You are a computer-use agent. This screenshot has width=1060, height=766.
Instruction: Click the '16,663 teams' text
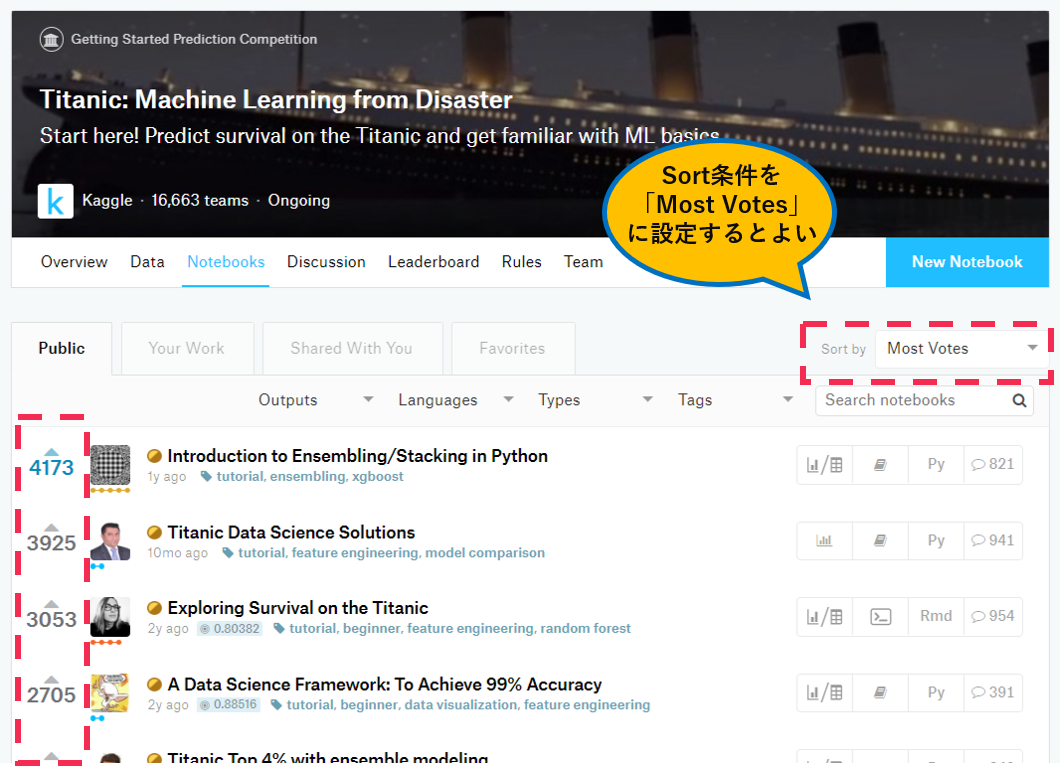coord(199,201)
